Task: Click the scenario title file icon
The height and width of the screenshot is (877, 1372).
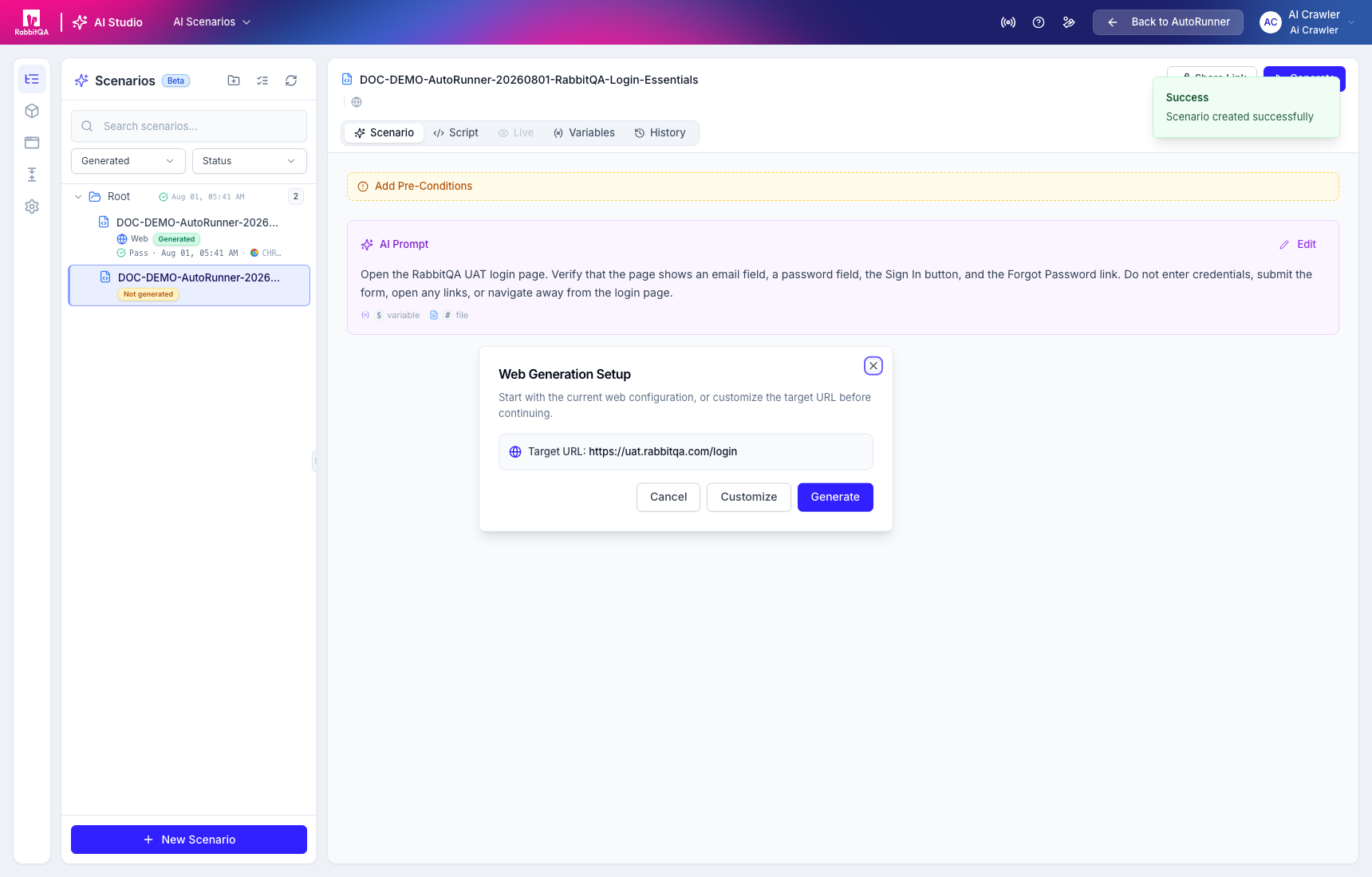Action: [347, 80]
